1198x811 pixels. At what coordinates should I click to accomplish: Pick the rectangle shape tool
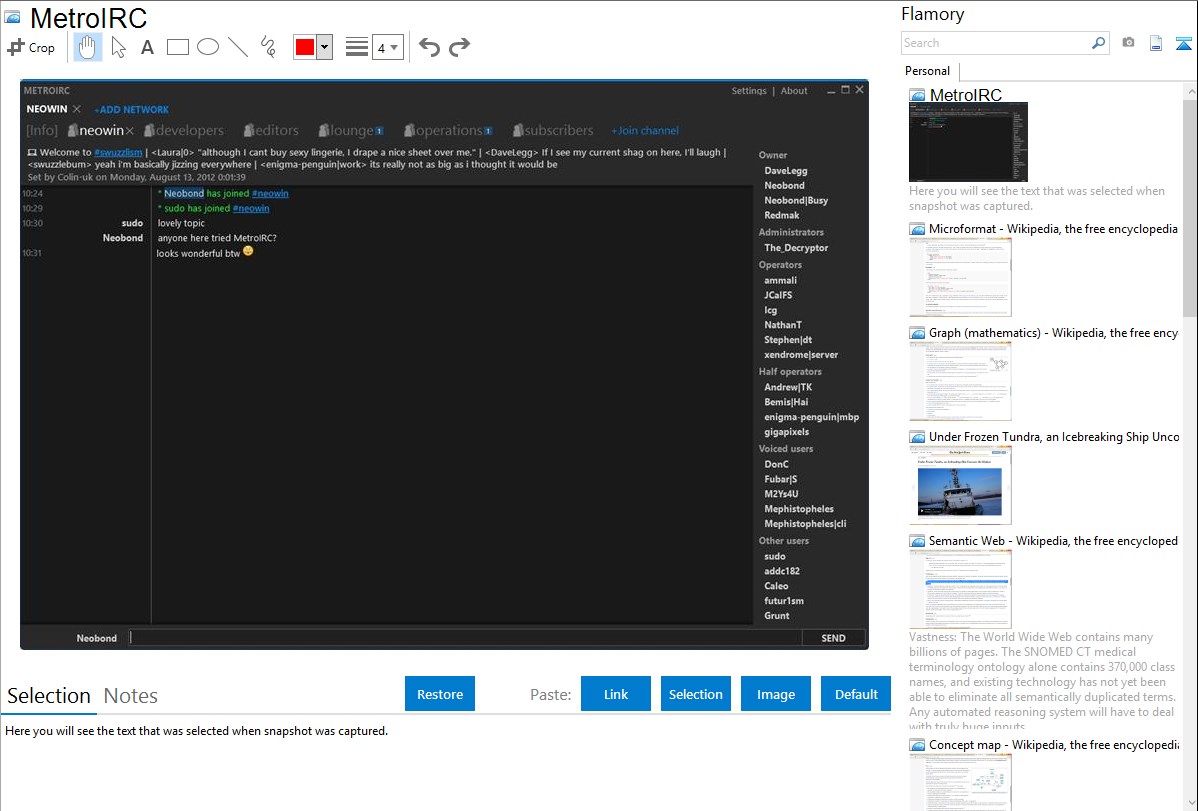[x=178, y=47]
